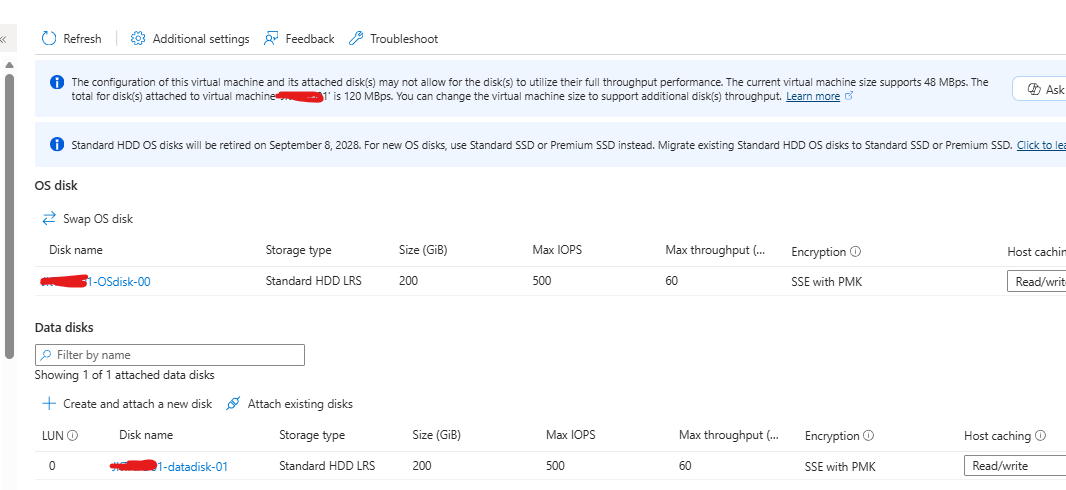The width and height of the screenshot is (1066, 490).
Task: Click the OS disk section heading
Action: (56, 186)
